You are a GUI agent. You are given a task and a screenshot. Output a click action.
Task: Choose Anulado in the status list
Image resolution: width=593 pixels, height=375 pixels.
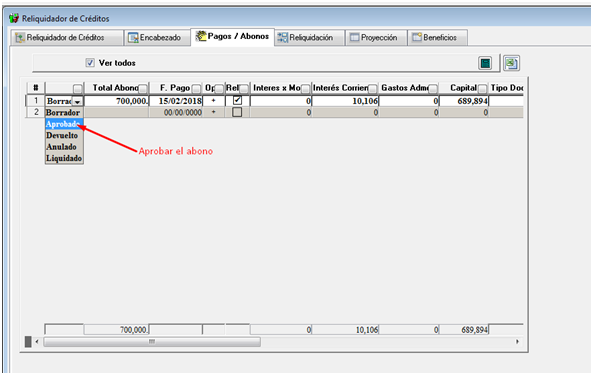(61, 147)
